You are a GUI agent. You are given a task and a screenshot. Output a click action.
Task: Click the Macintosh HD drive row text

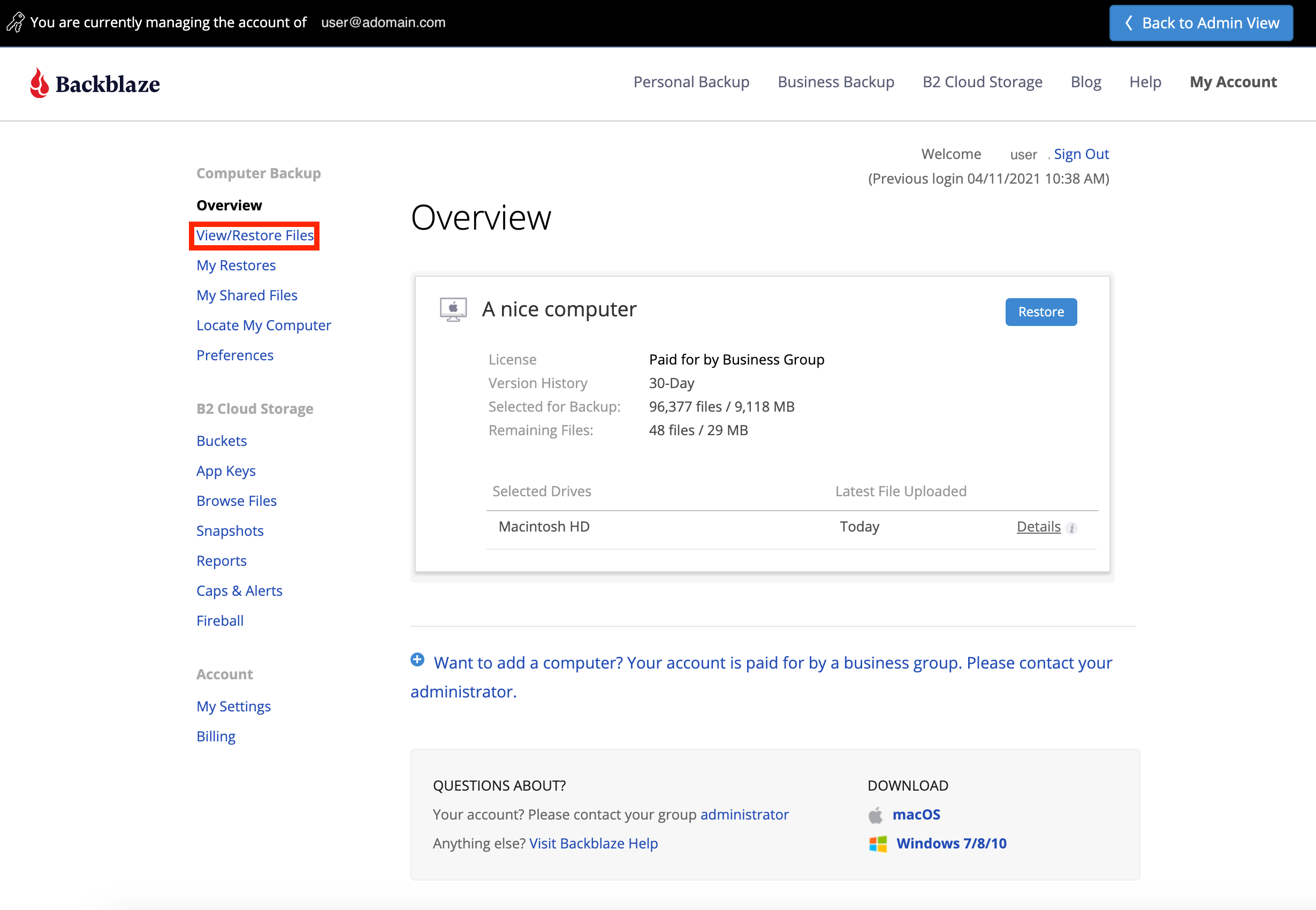[544, 527]
